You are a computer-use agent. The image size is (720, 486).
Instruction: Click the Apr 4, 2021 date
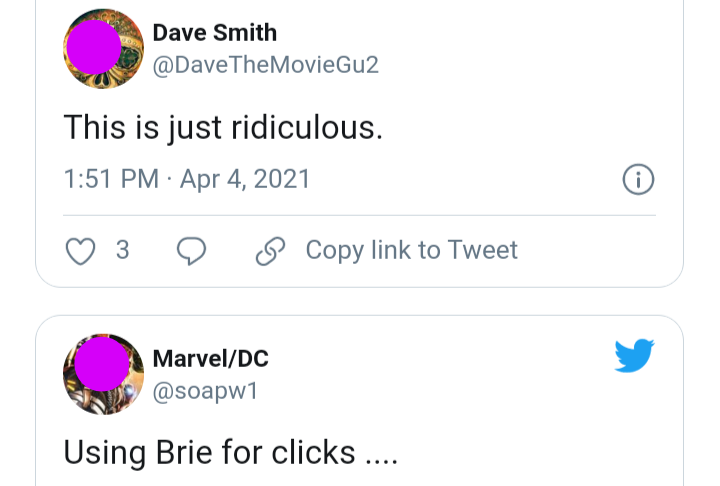pyautogui.click(x=245, y=179)
